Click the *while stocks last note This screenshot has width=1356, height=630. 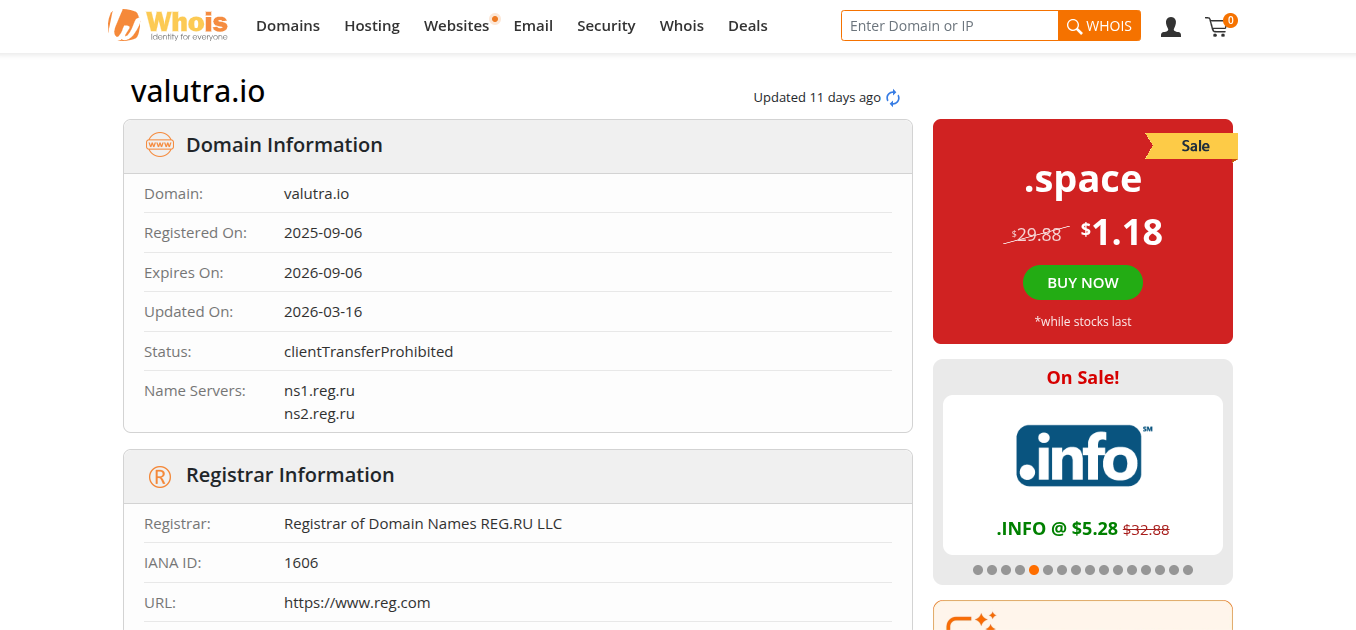(1083, 322)
